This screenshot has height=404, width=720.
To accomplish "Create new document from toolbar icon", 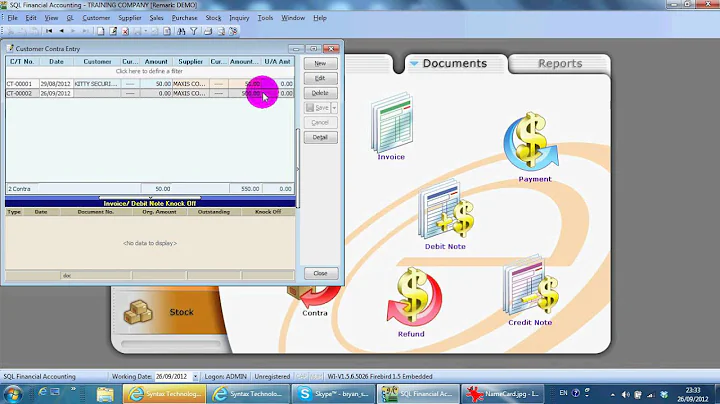I will (101, 31).
